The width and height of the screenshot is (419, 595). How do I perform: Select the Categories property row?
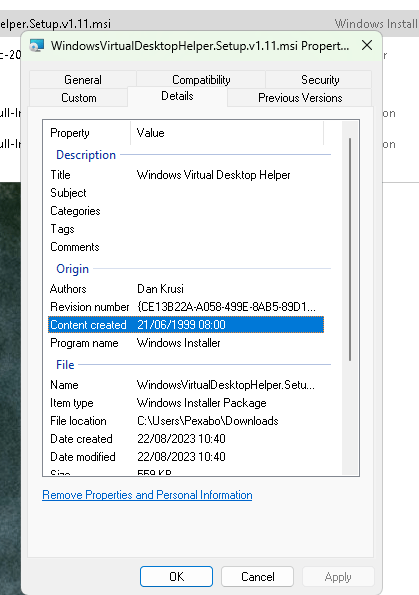click(x=186, y=211)
